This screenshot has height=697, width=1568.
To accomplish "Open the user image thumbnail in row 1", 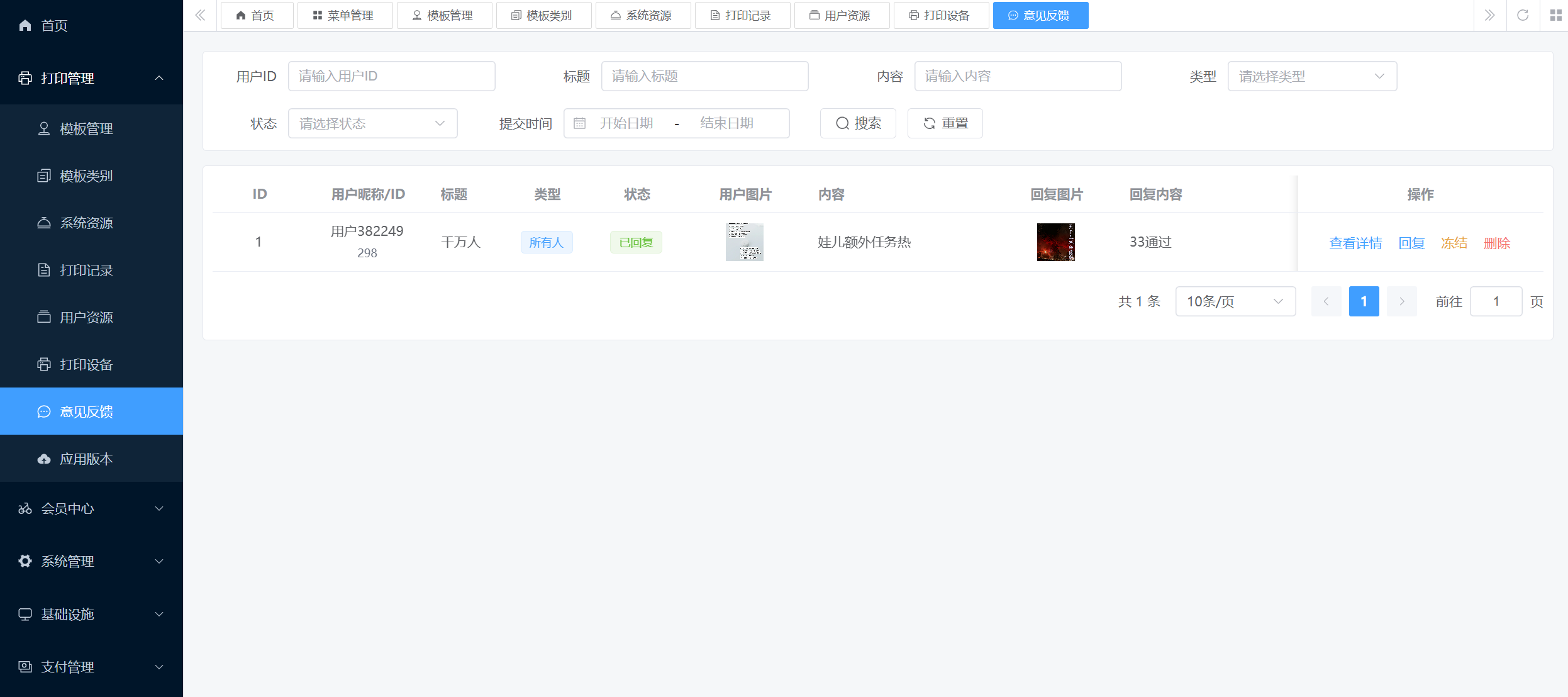I will point(745,242).
